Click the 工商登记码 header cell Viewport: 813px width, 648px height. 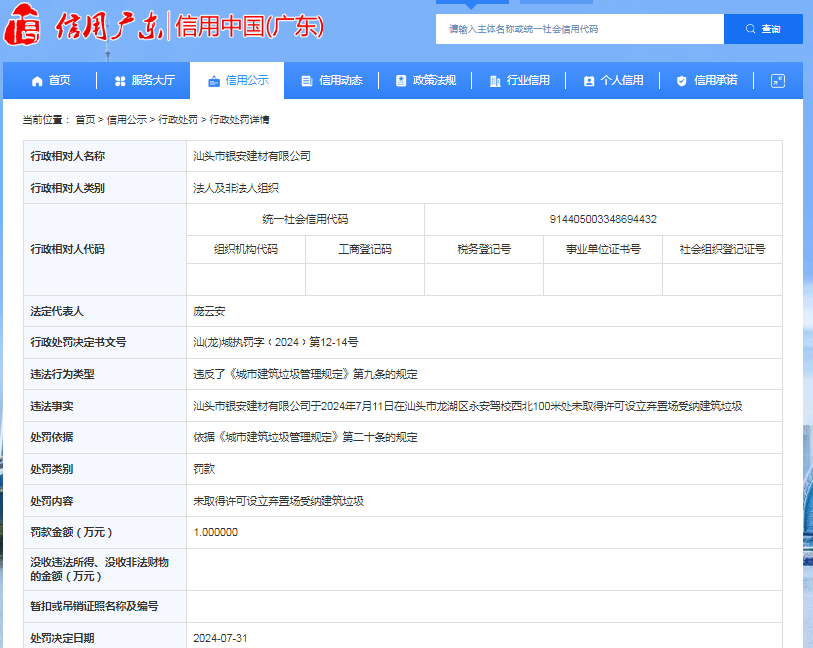(x=365, y=249)
